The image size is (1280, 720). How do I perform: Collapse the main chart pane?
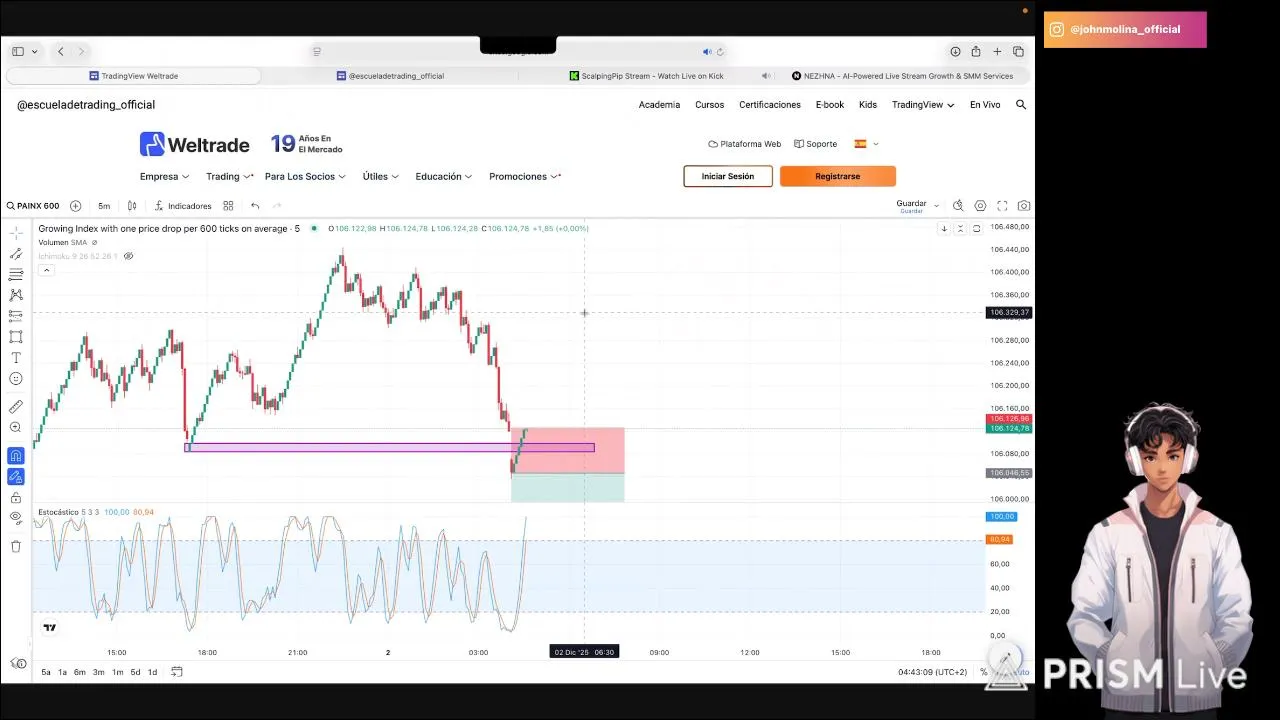tap(960, 229)
